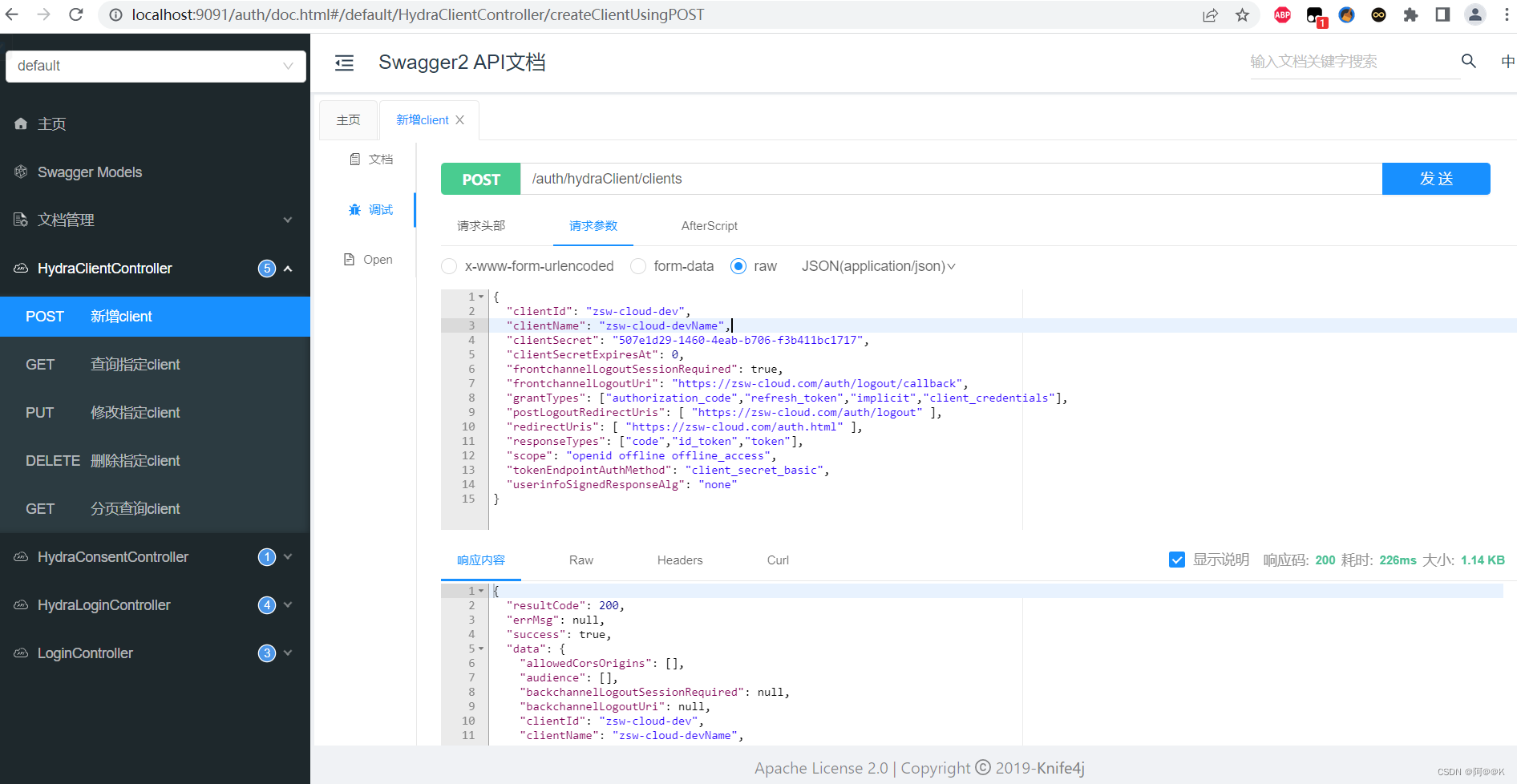
Task: Click the request 'clientSecret' line
Action: [687, 340]
